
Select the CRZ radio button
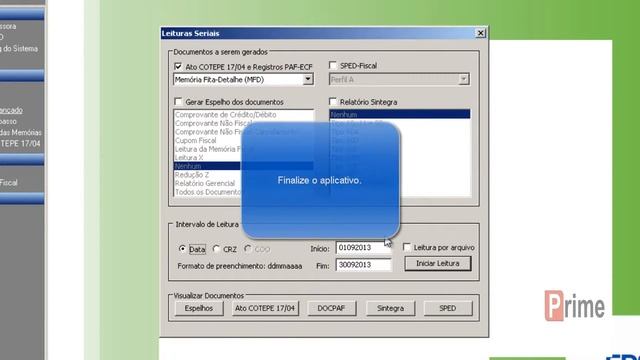(216, 249)
